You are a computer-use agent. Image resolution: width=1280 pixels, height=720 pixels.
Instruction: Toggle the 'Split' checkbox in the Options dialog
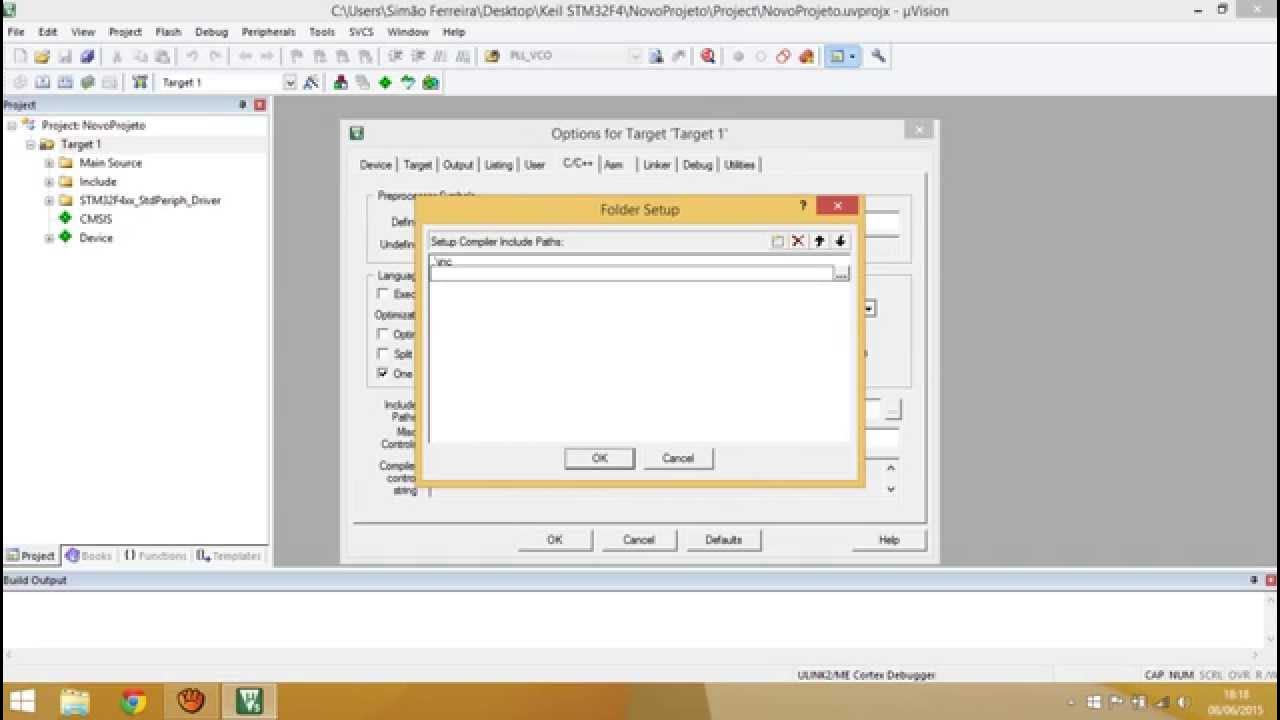(382, 354)
